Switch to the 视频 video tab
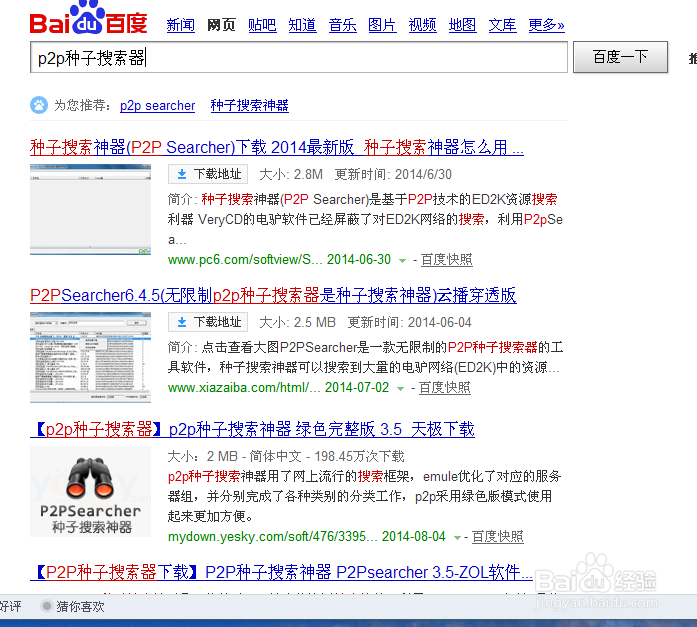 (x=422, y=25)
